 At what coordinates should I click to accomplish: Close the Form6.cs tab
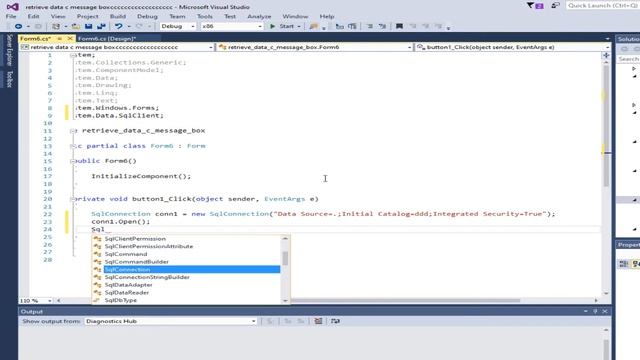[x=70, y=38]
